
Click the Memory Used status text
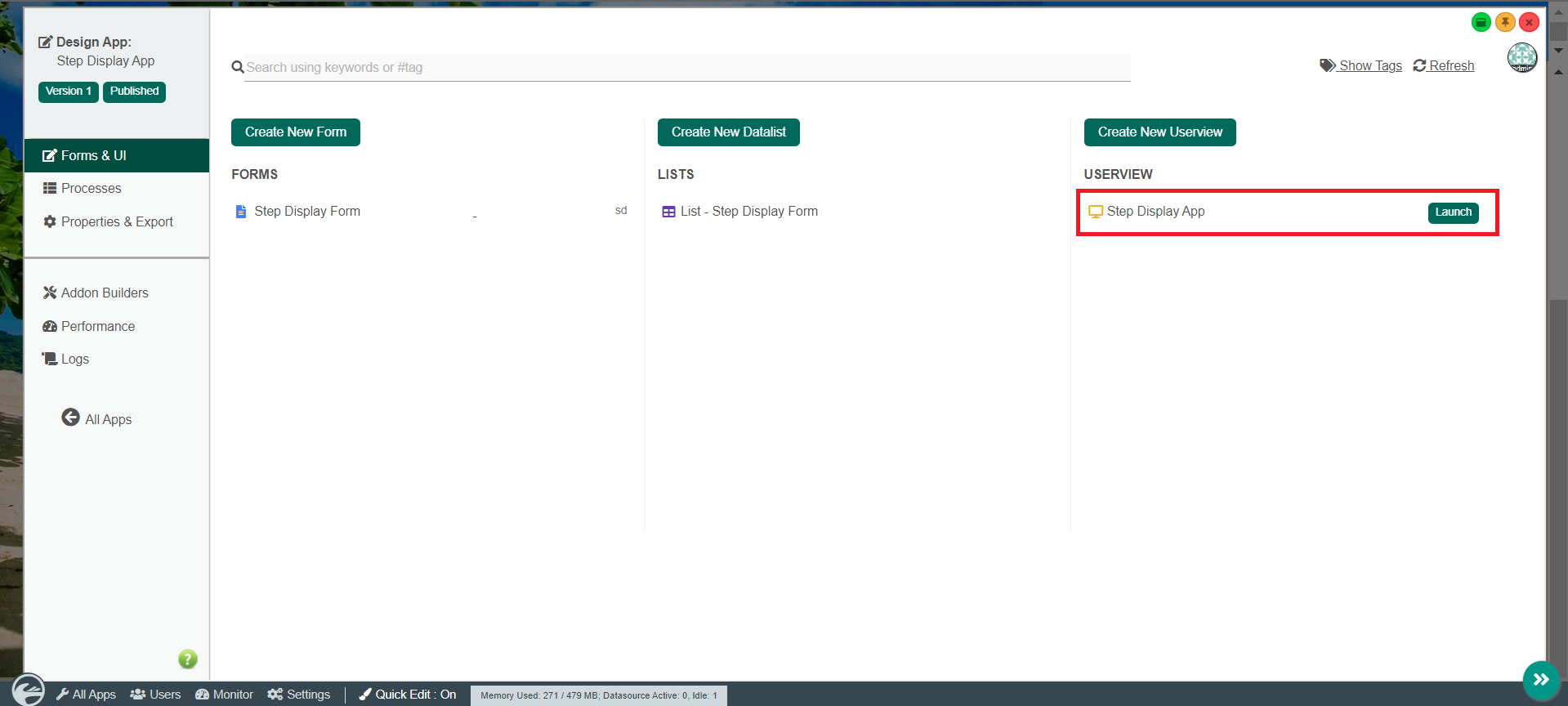(x=599, y=695)
